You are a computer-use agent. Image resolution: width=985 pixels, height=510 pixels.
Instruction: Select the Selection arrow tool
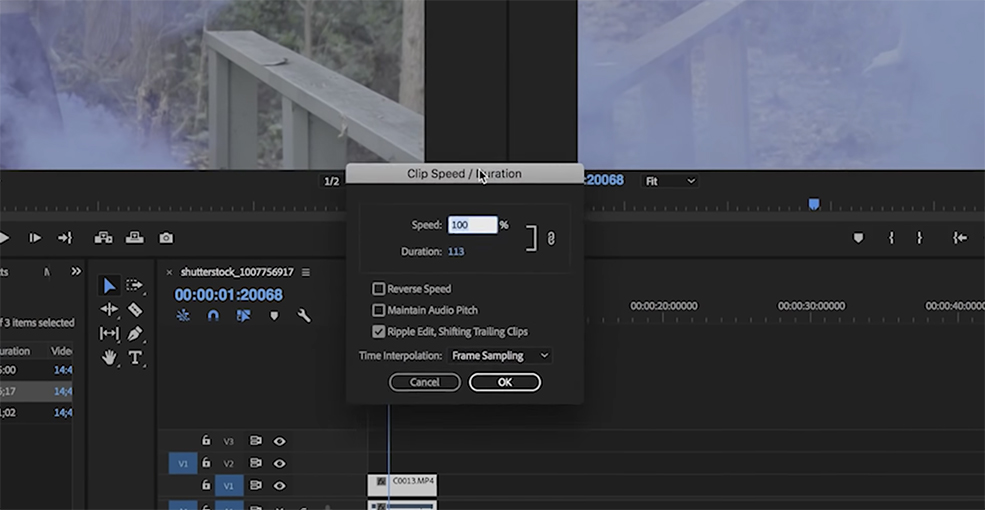109,286
